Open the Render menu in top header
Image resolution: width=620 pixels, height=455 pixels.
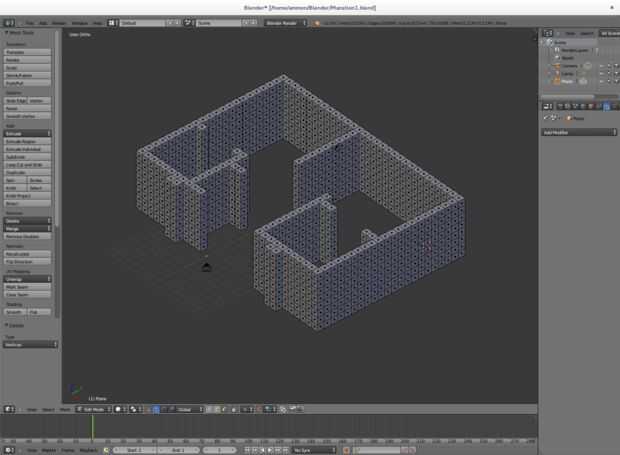[59, 23]
